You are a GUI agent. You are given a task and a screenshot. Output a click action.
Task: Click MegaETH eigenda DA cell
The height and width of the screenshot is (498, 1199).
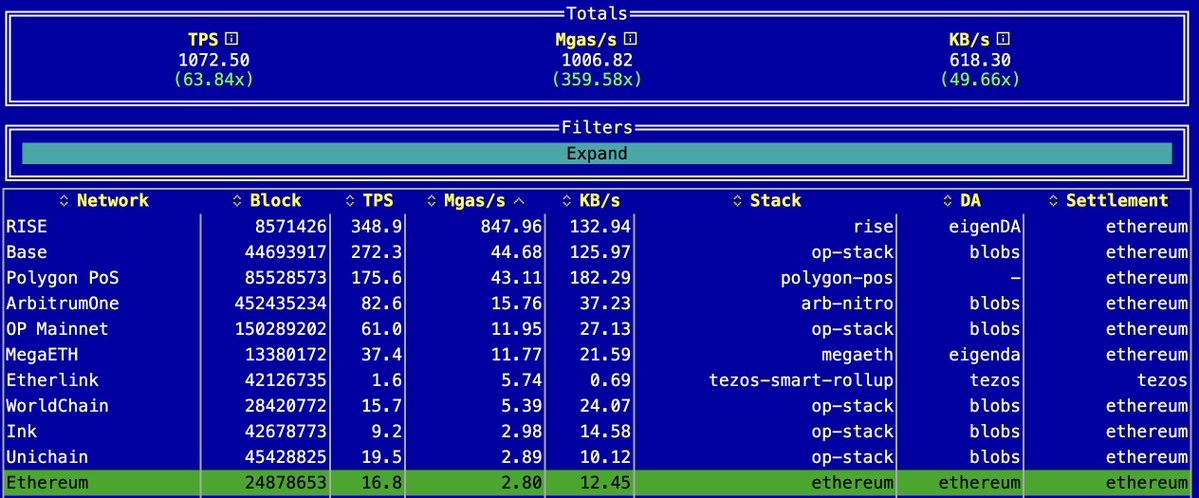click(x=985, y=355)
